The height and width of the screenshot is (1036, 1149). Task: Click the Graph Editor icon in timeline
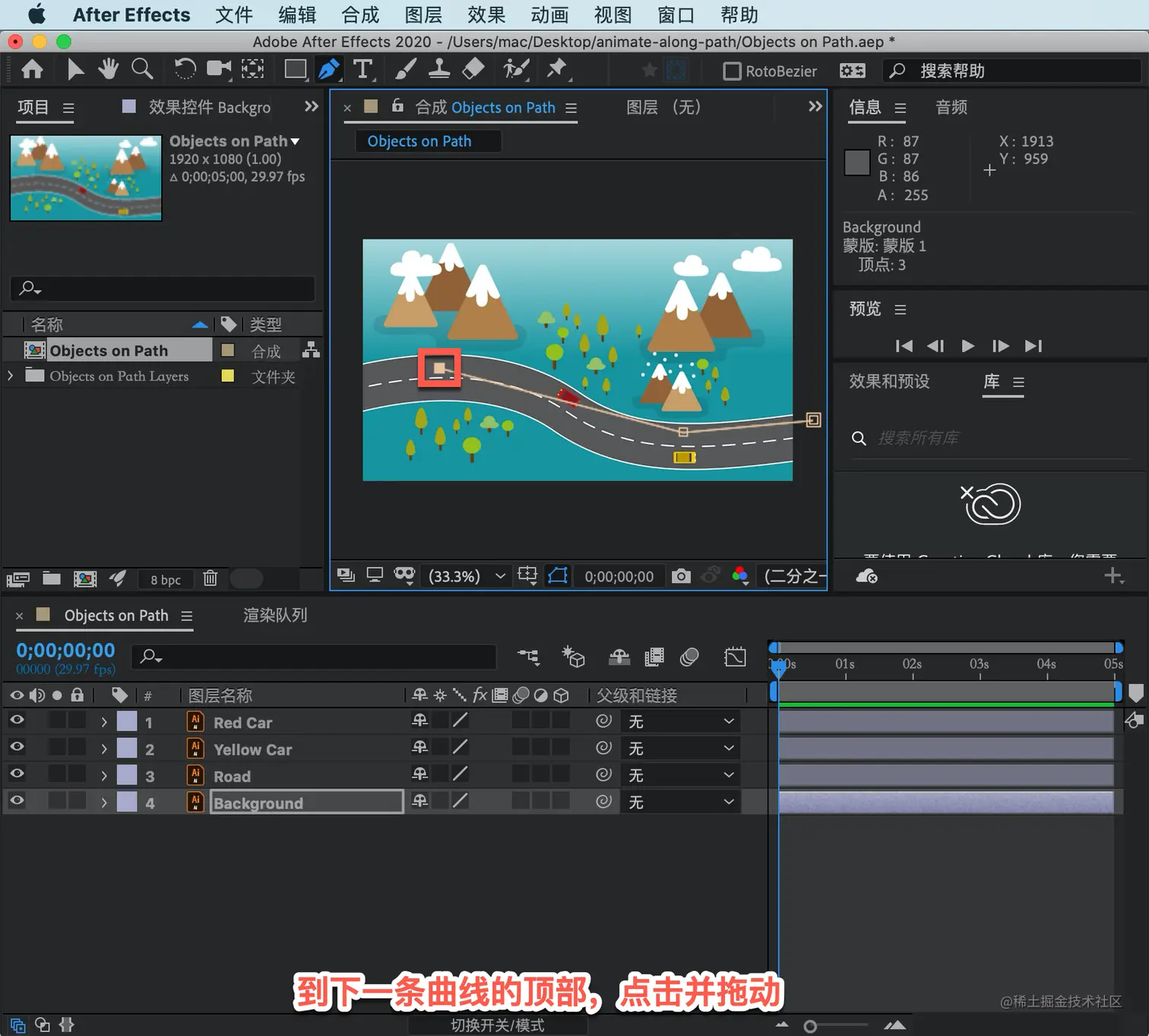click(735, 657)
